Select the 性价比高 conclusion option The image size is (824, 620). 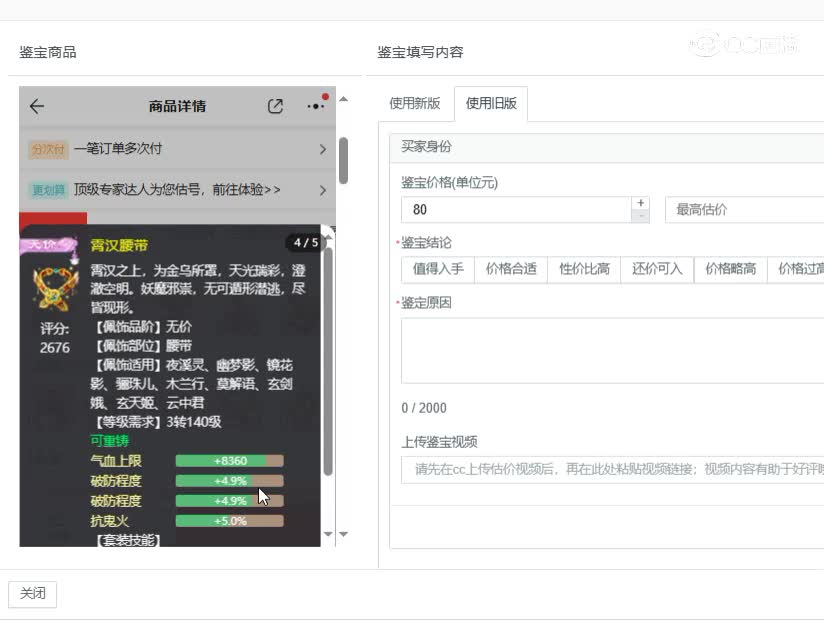coord(584,269)
